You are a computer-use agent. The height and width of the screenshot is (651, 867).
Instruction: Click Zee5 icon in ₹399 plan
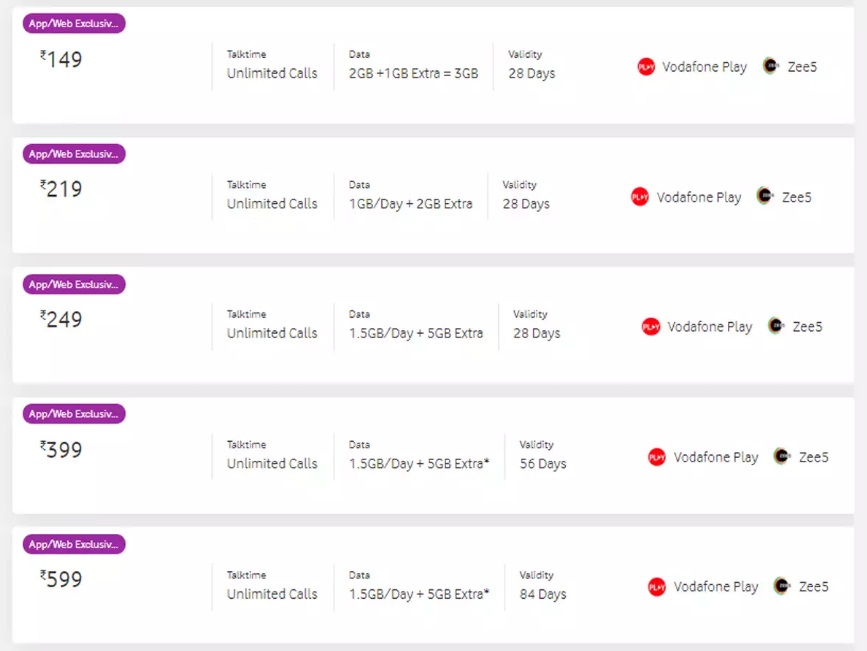[x=782, y=456]
